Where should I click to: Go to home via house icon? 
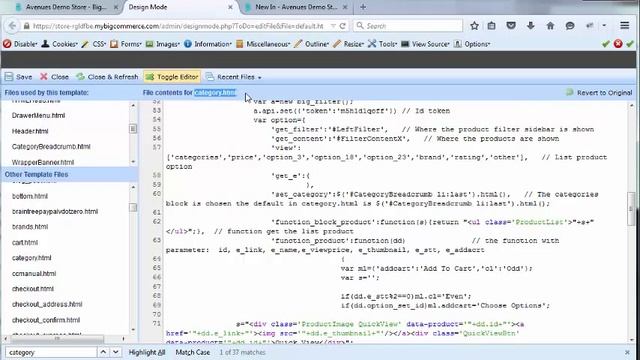click(550, 26)
